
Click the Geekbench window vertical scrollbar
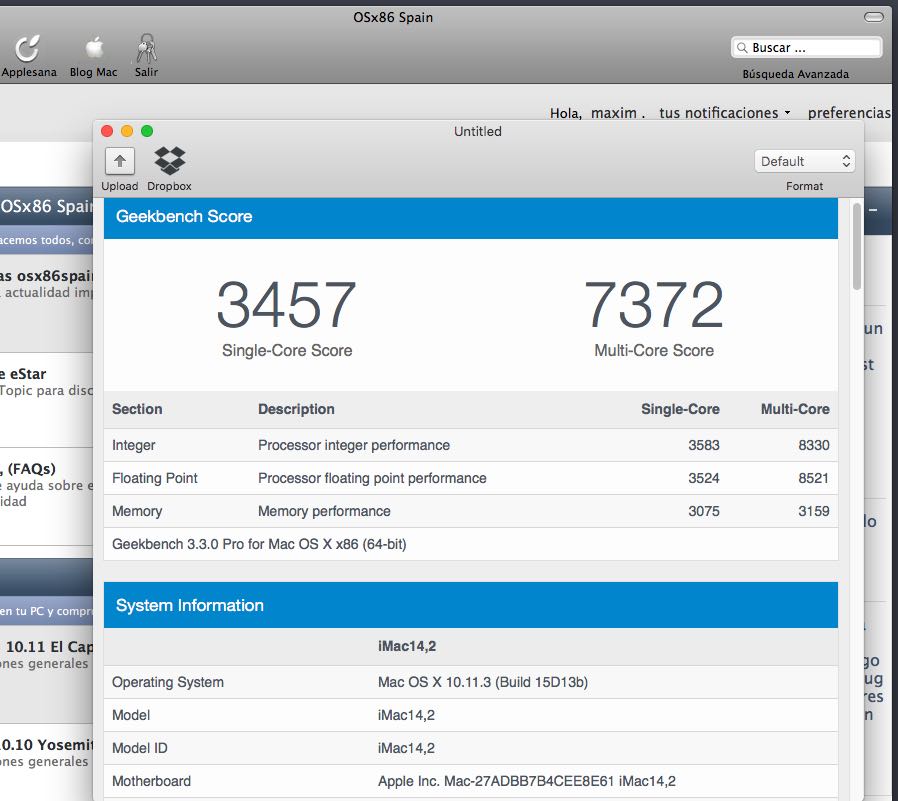(x=857, y=246)
